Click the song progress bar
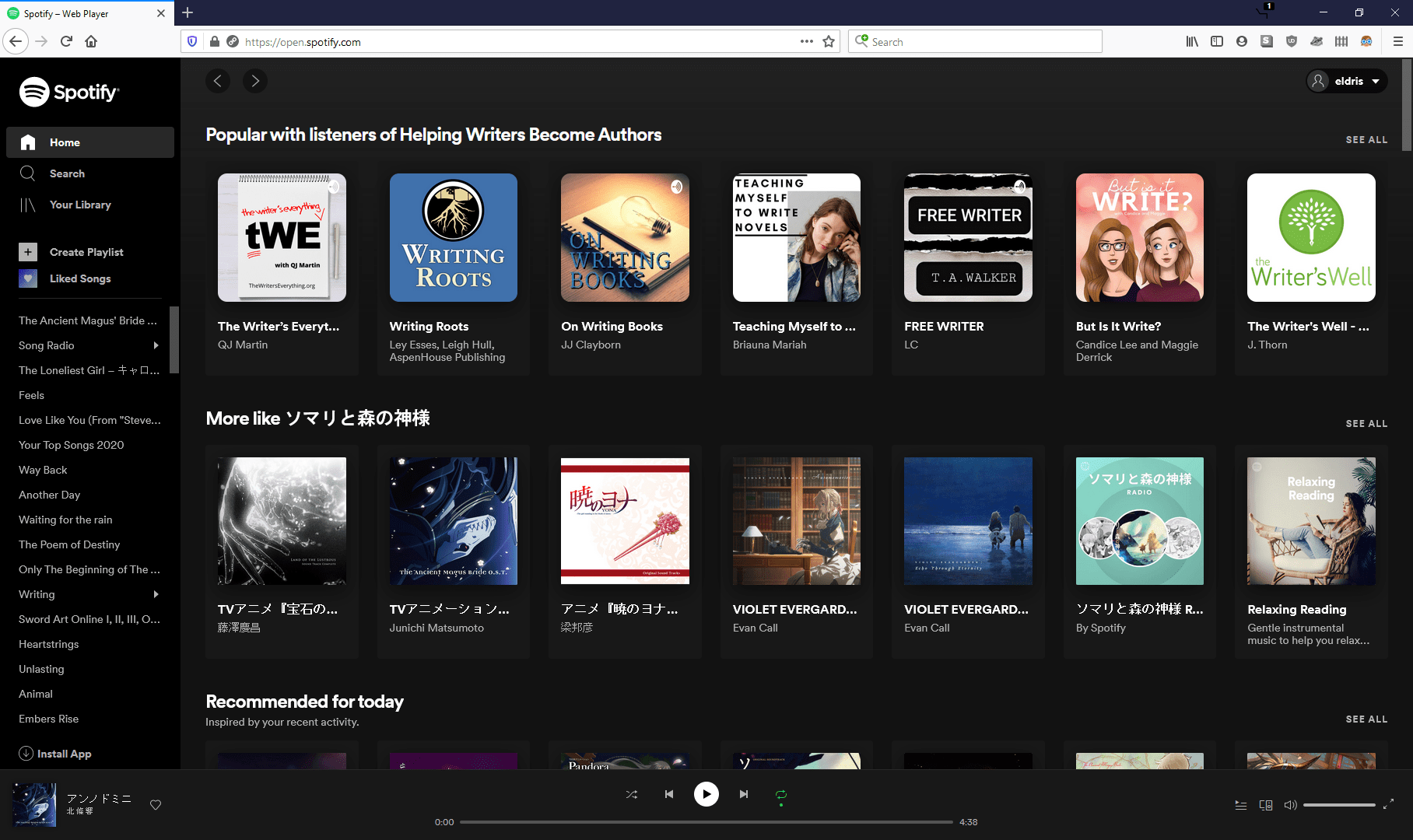Viewport: 1413px width, 840px height. click(706, 822)
